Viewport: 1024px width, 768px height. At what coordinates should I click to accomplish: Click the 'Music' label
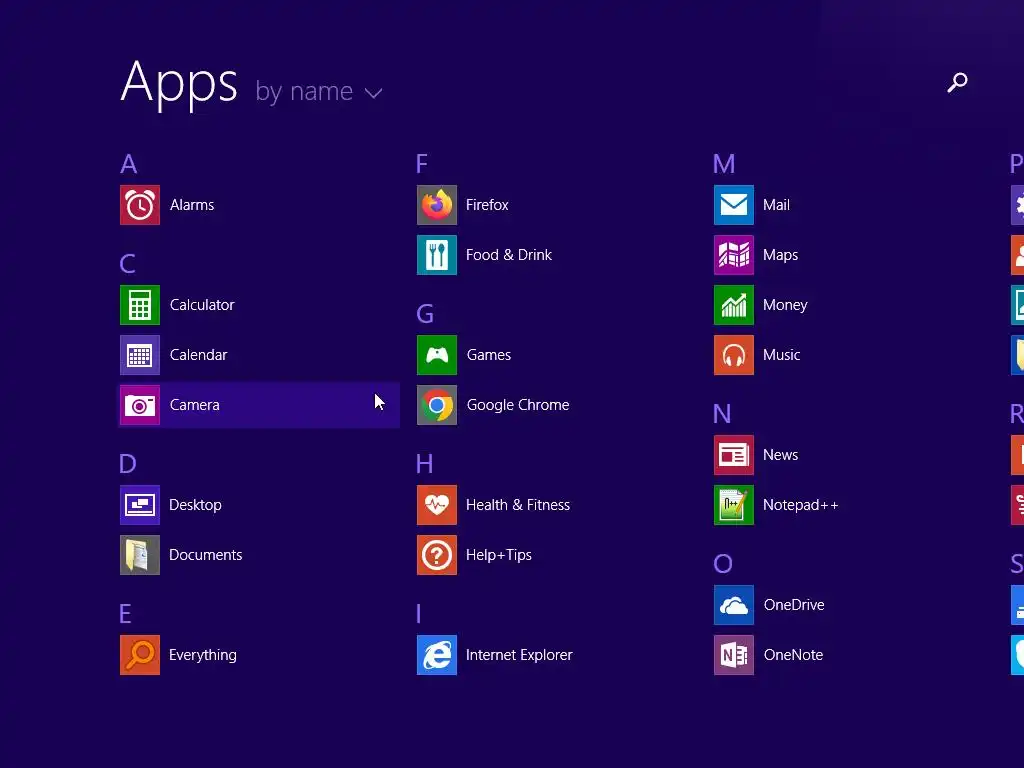(x=782, y=355)
